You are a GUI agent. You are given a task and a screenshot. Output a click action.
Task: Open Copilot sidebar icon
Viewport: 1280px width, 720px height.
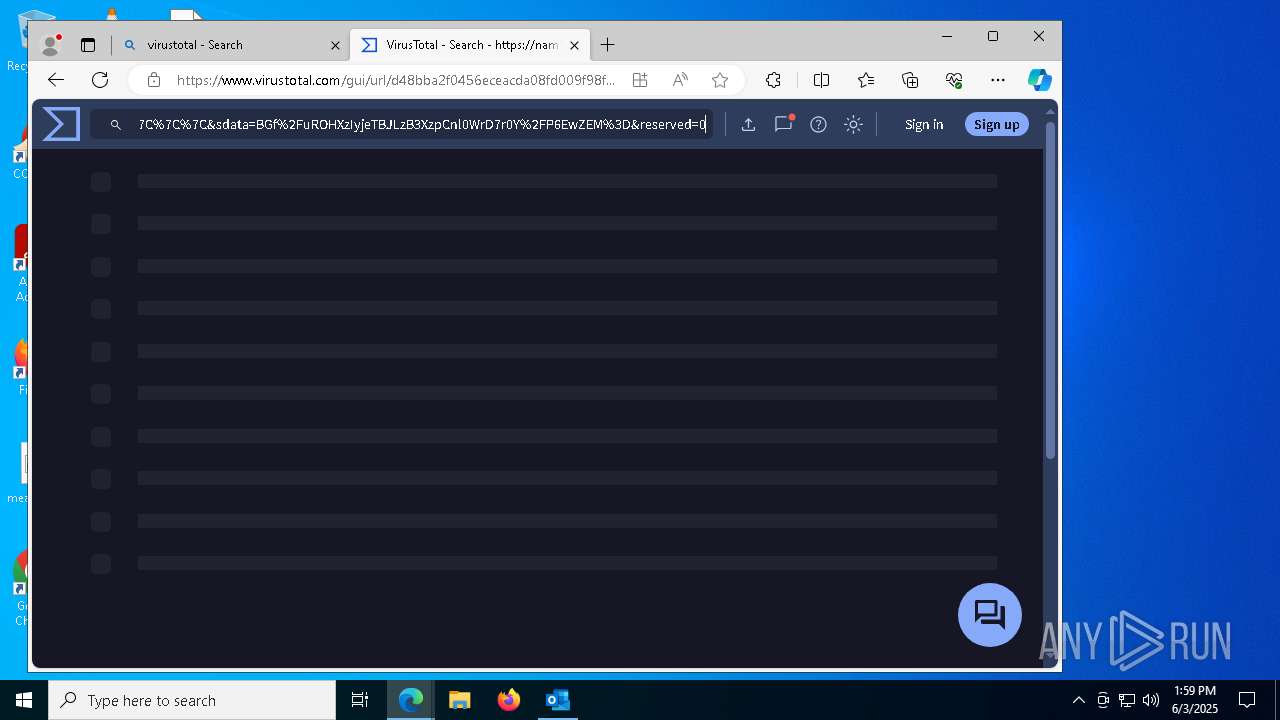[1039, 80]
